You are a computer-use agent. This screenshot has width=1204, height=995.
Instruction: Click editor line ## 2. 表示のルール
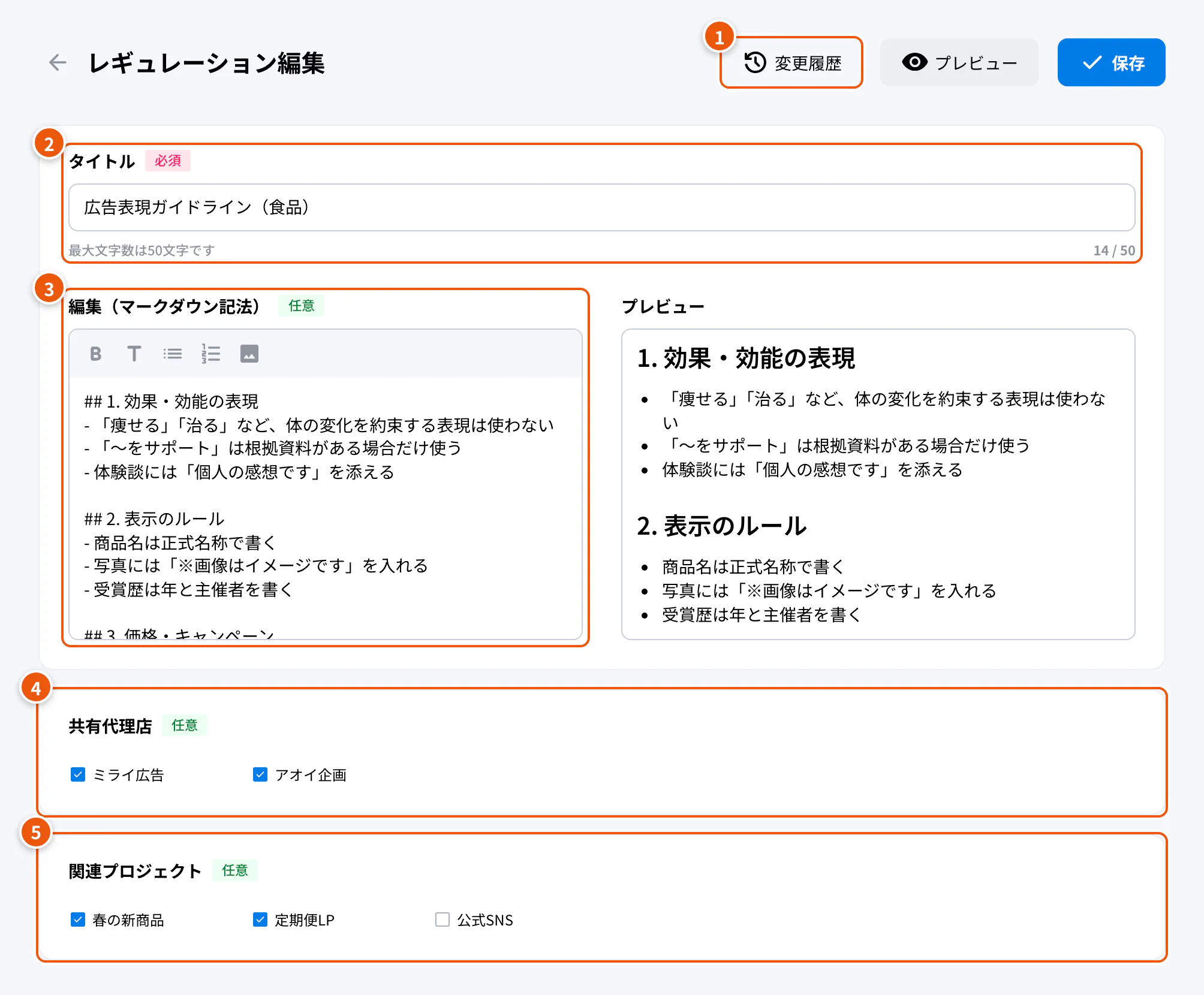point(154,519)
